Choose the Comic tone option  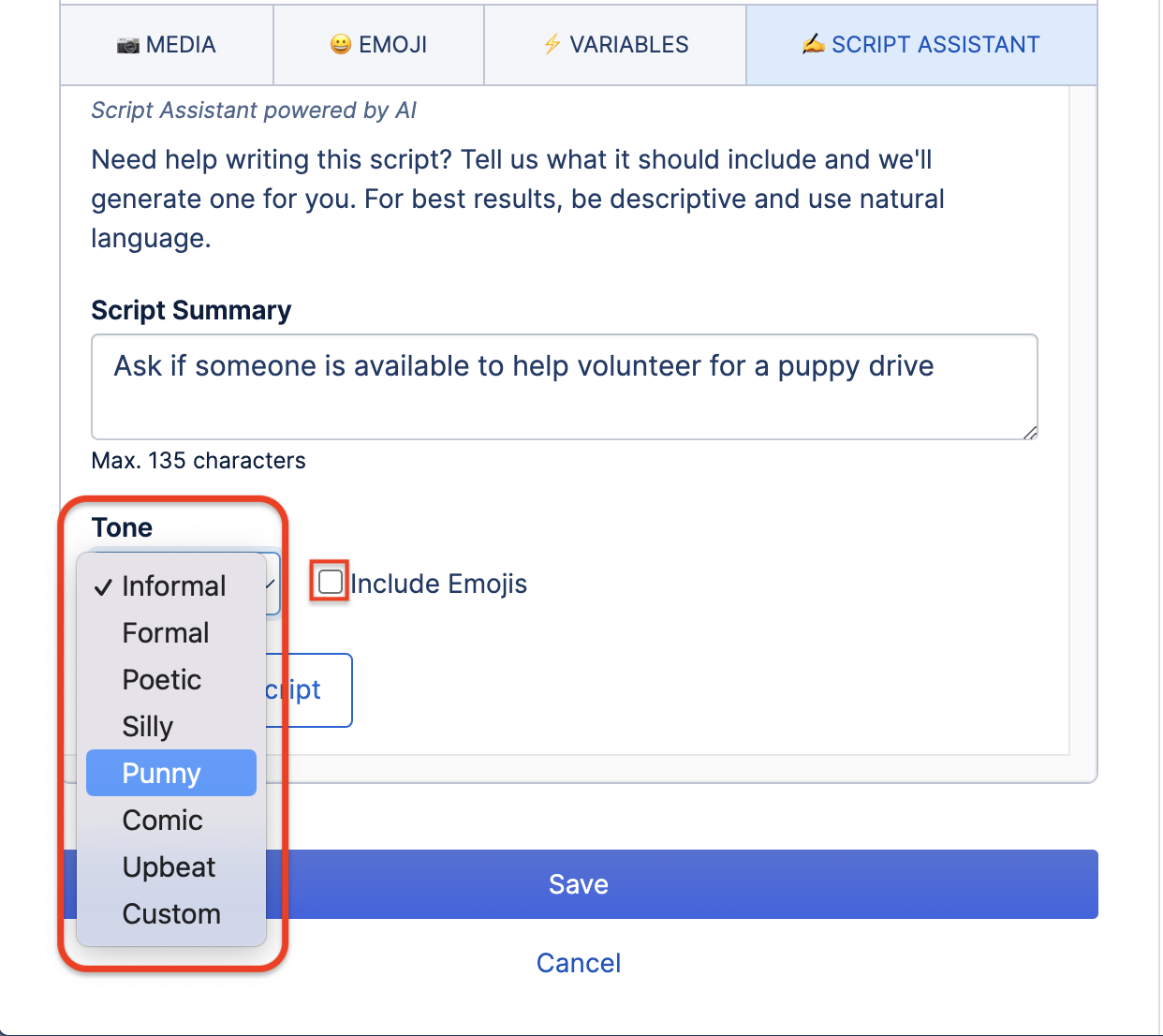(162, 820)
